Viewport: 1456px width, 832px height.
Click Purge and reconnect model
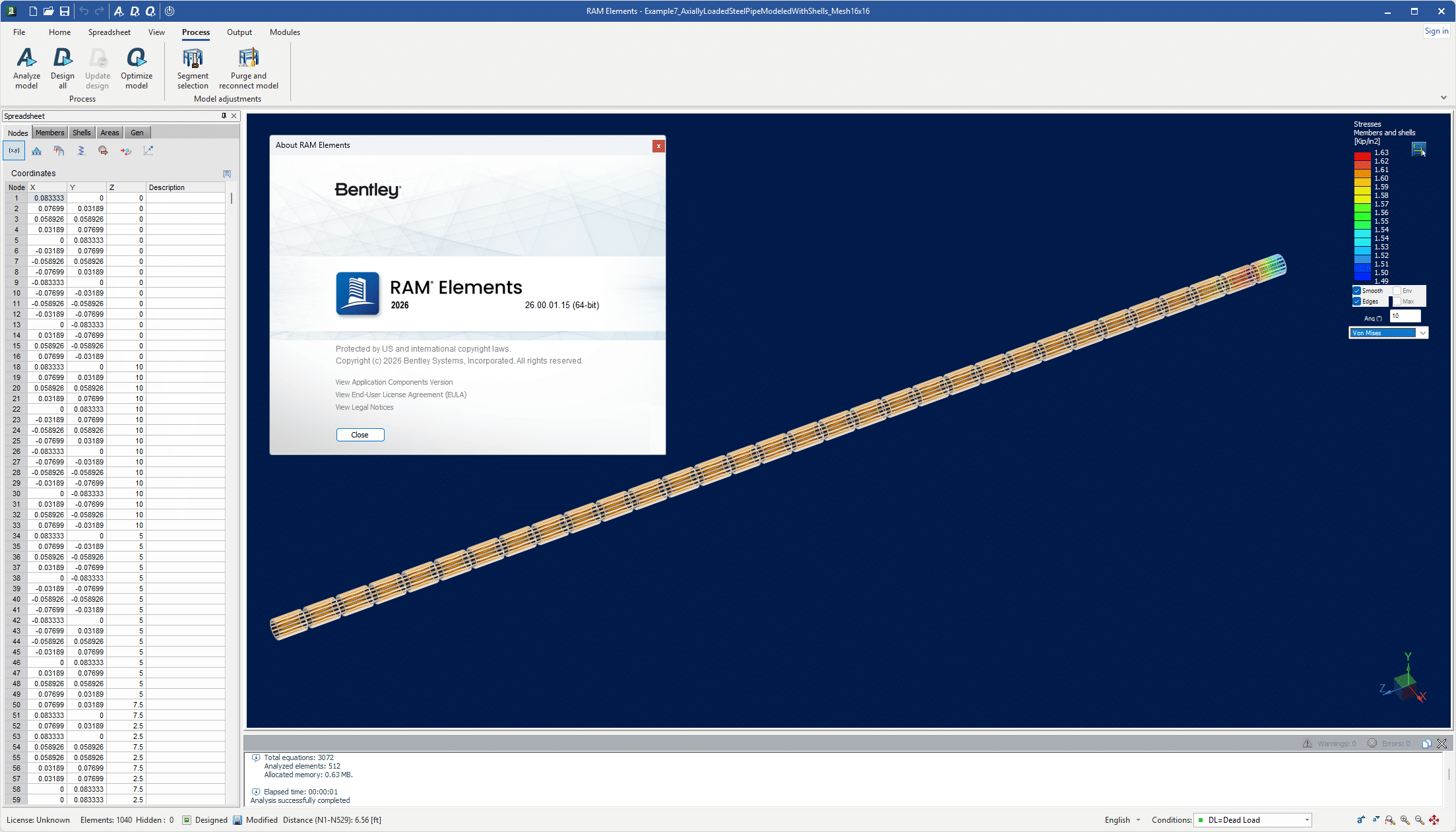pos(249,68)
